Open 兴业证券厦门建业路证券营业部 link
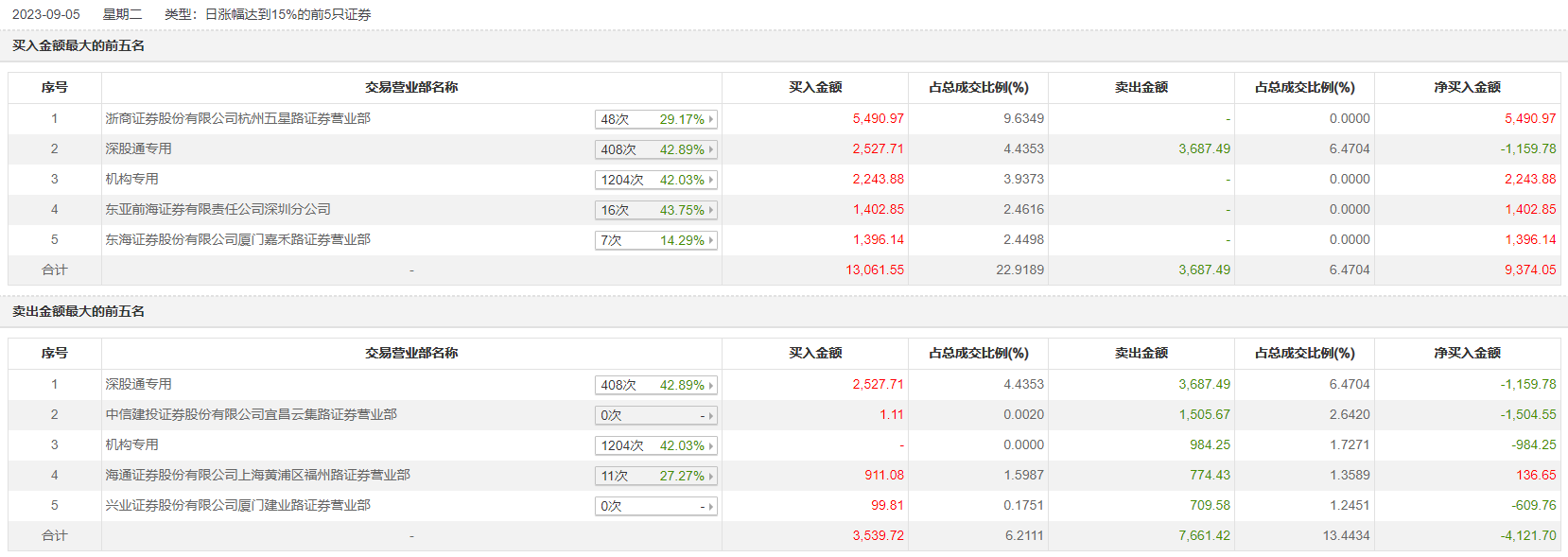The image size is (1568, 557). coord(237,505)
